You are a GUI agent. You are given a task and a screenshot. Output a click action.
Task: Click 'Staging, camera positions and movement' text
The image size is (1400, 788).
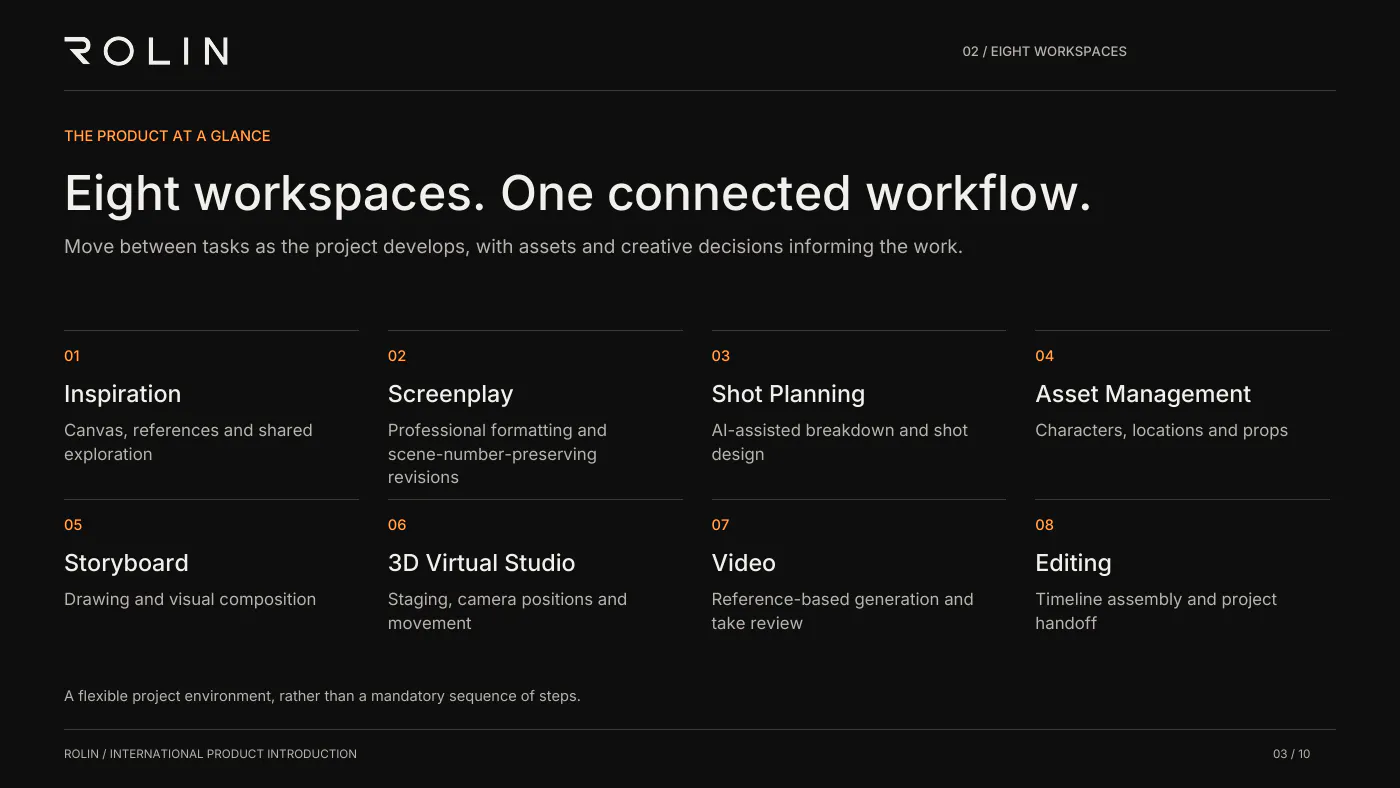coord(507,611)
